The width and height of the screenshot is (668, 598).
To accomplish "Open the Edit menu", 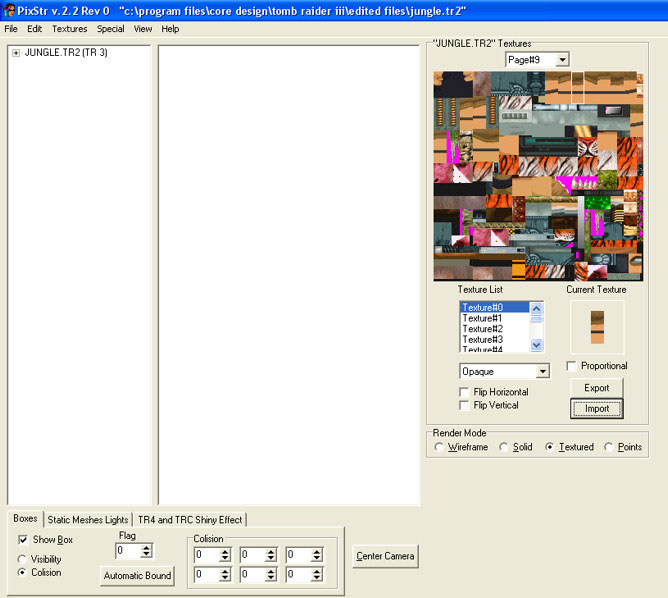I will click(35, 29).
